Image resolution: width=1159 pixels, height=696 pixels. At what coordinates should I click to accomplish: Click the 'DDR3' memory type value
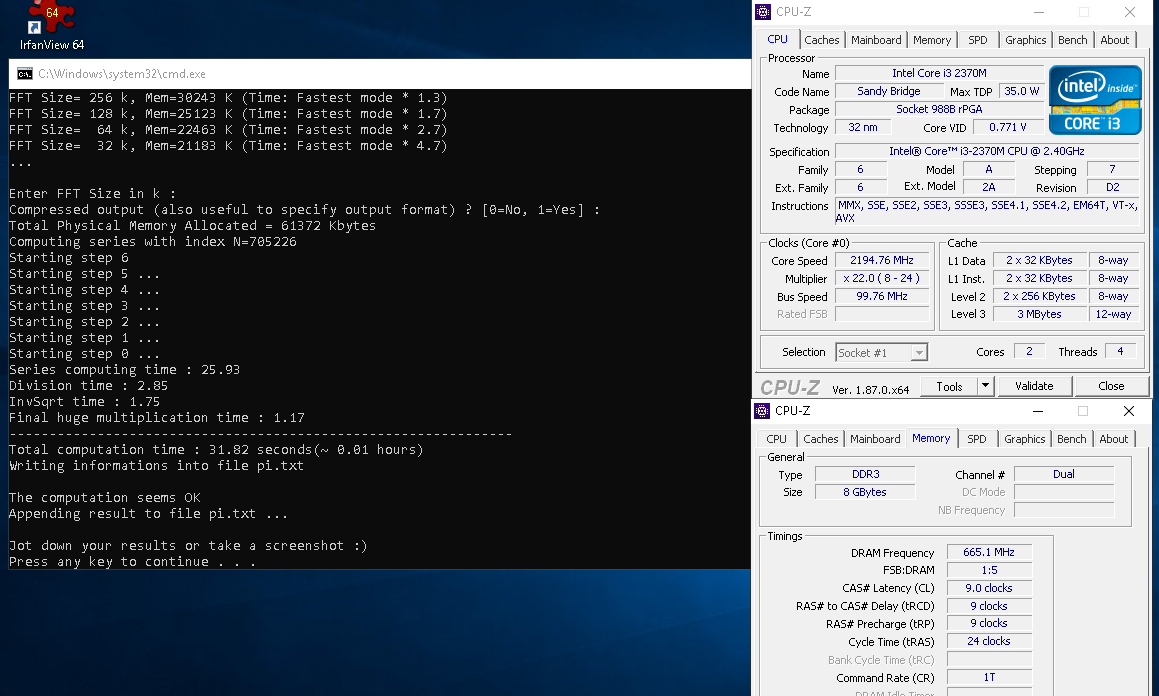(866, 474)
